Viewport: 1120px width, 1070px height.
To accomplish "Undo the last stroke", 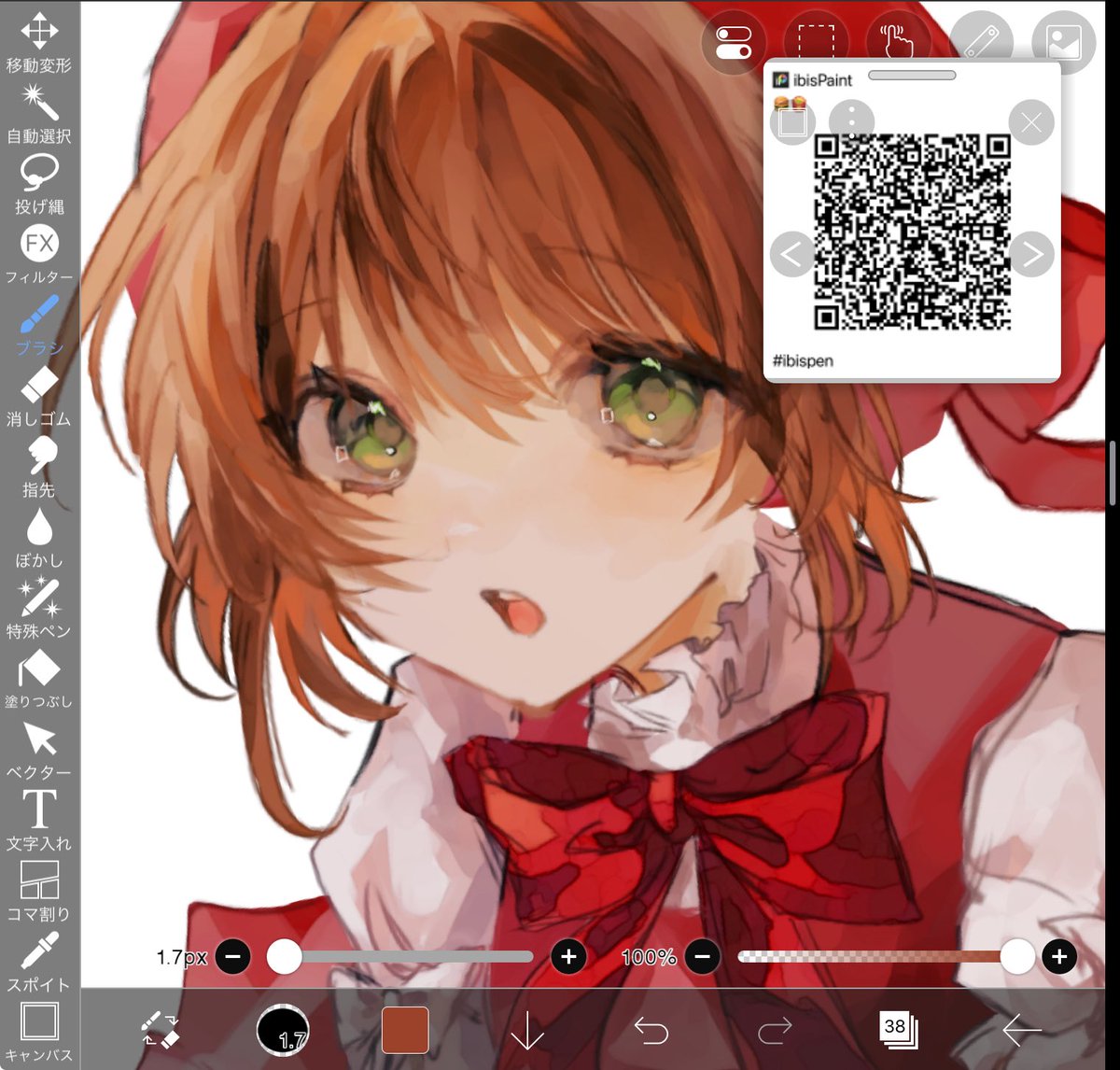I will (x=651, y=1030).
